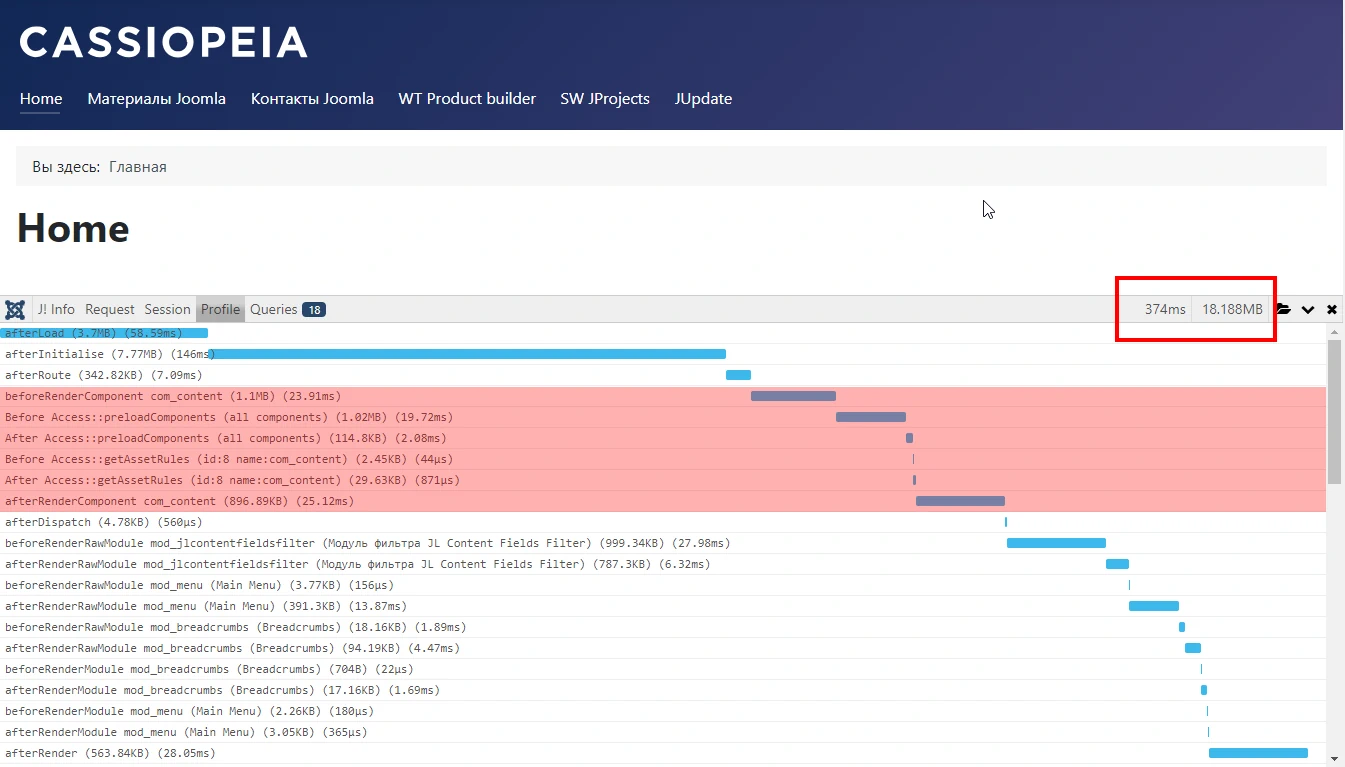Image resolution: width=1345 pixels, height=767 pixels.
Task: Switch to the Session tab
Action: pos(166,309)
